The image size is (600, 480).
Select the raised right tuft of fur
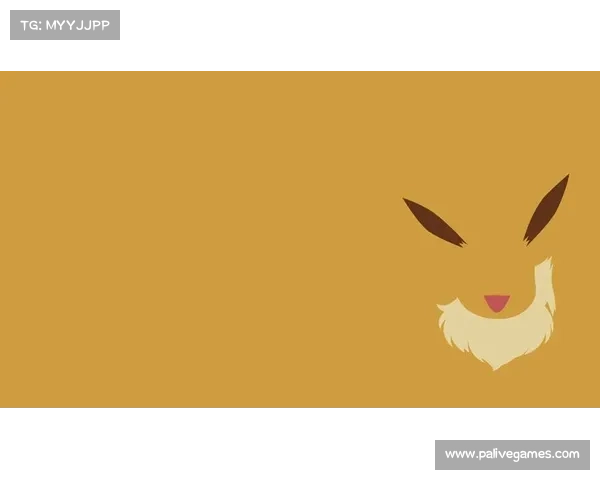pos(545,280)
